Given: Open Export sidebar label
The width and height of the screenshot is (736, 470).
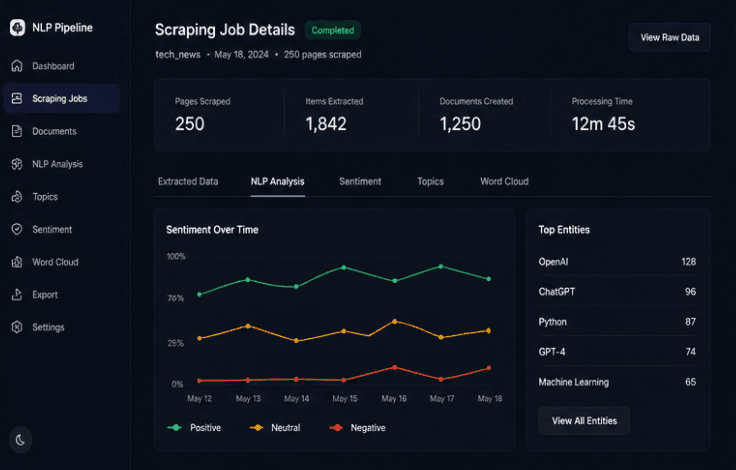Looking at the screenshot, I should [x=45, y=295].
